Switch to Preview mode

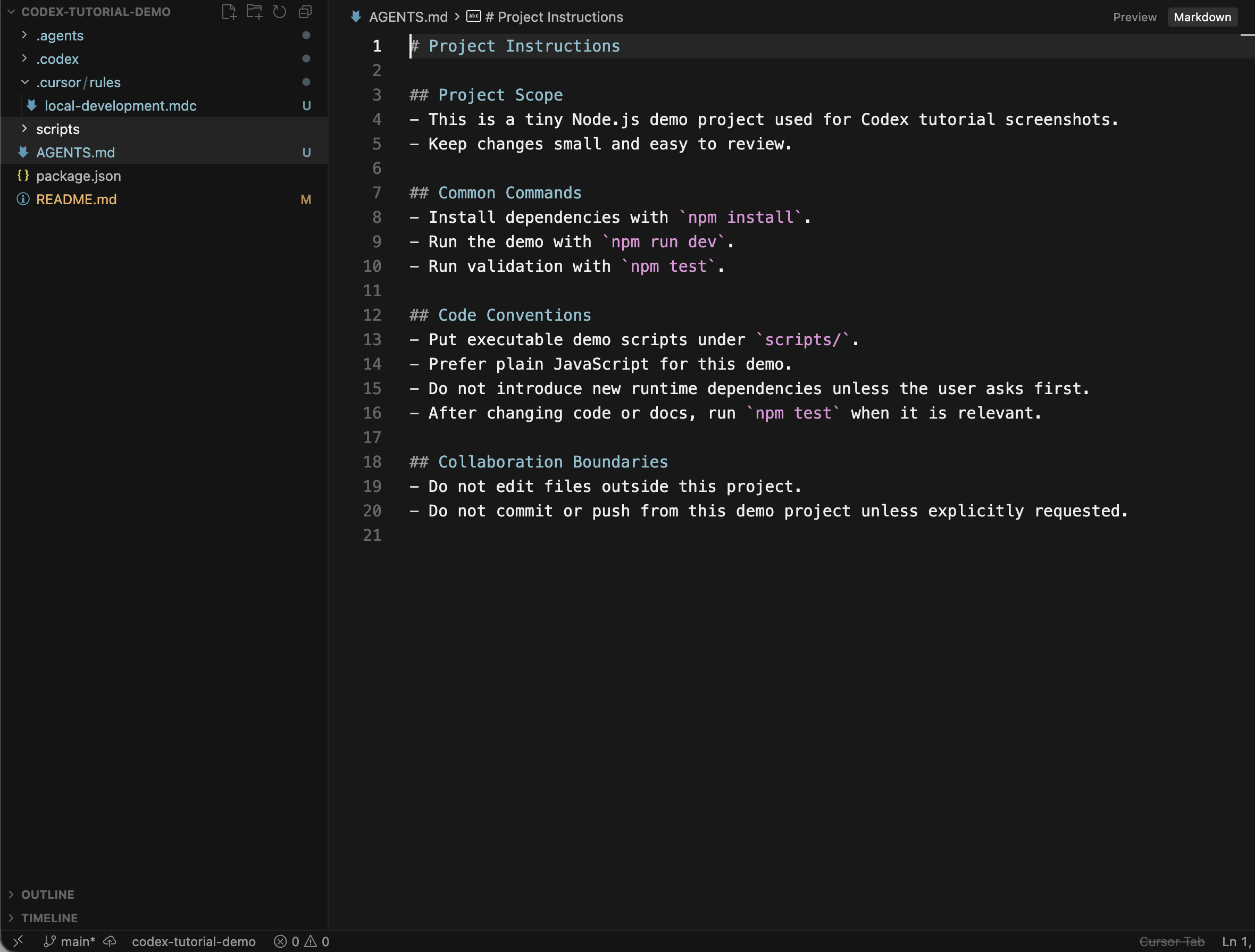[x=1135, y=17]
